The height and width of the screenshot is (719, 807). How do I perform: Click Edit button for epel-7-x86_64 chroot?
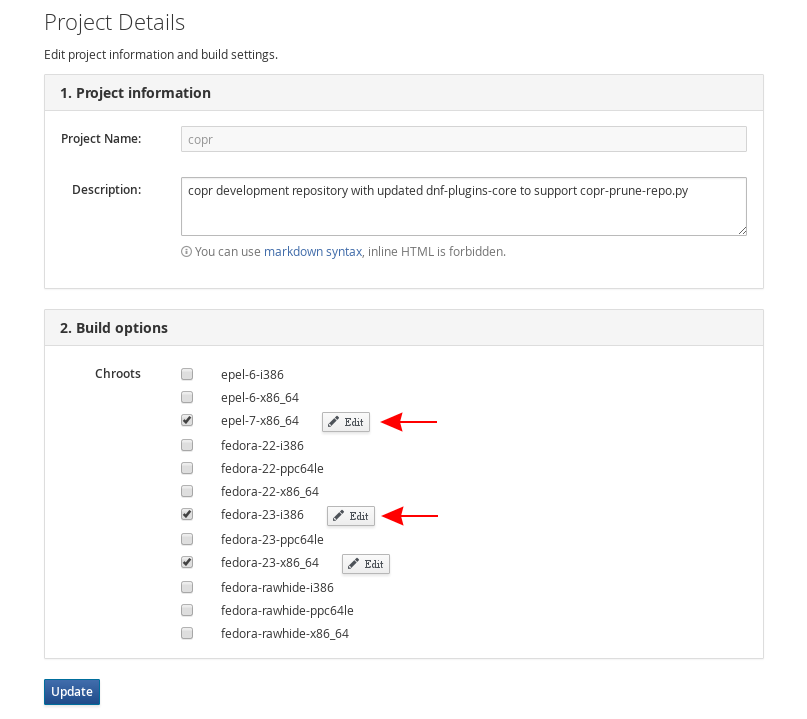click(x=346, y=422)
